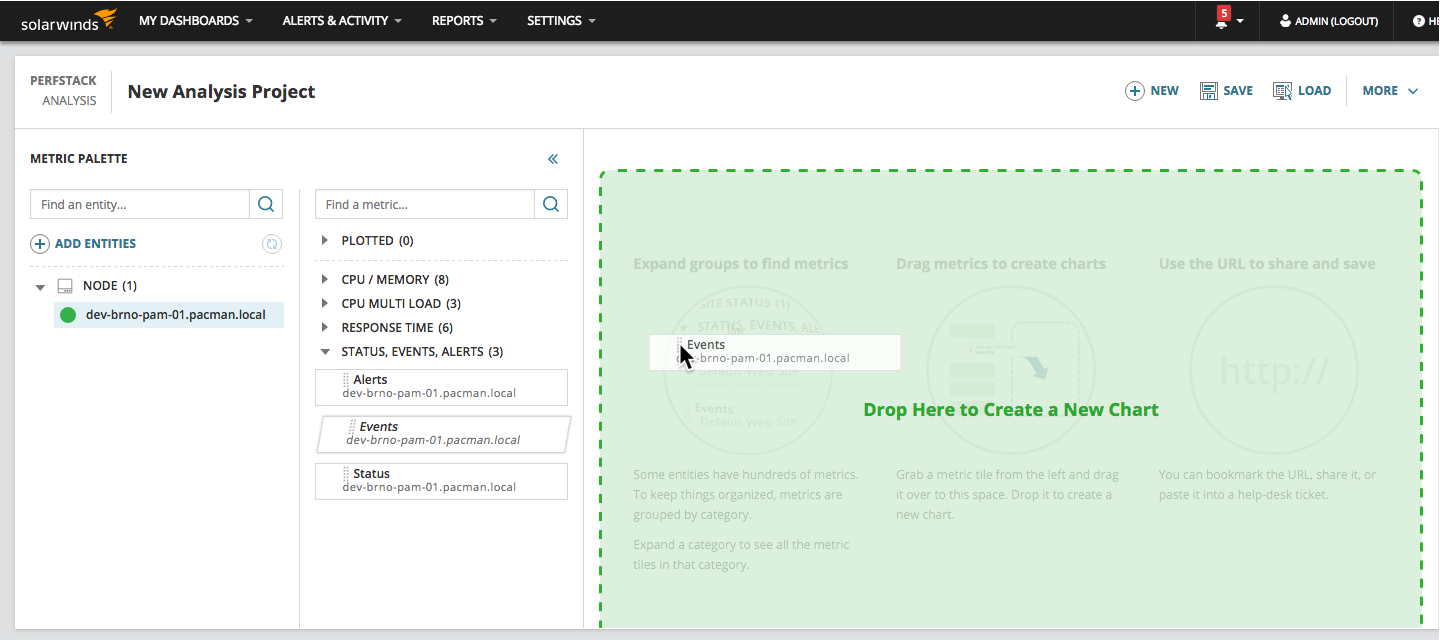Grab the Alerts tile drag handle
1440x640 pixels.
pos(347,380)
